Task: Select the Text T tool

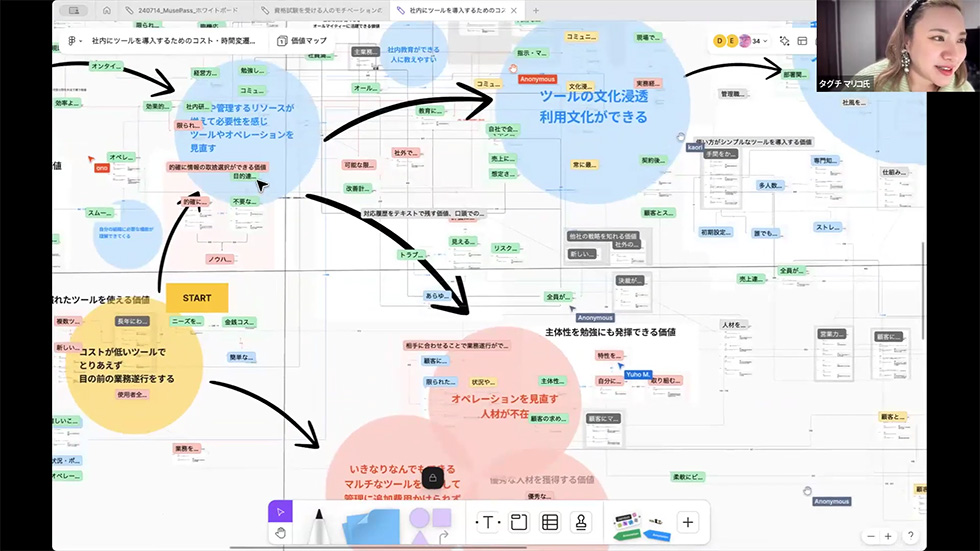Action: (x=488, y=522)
